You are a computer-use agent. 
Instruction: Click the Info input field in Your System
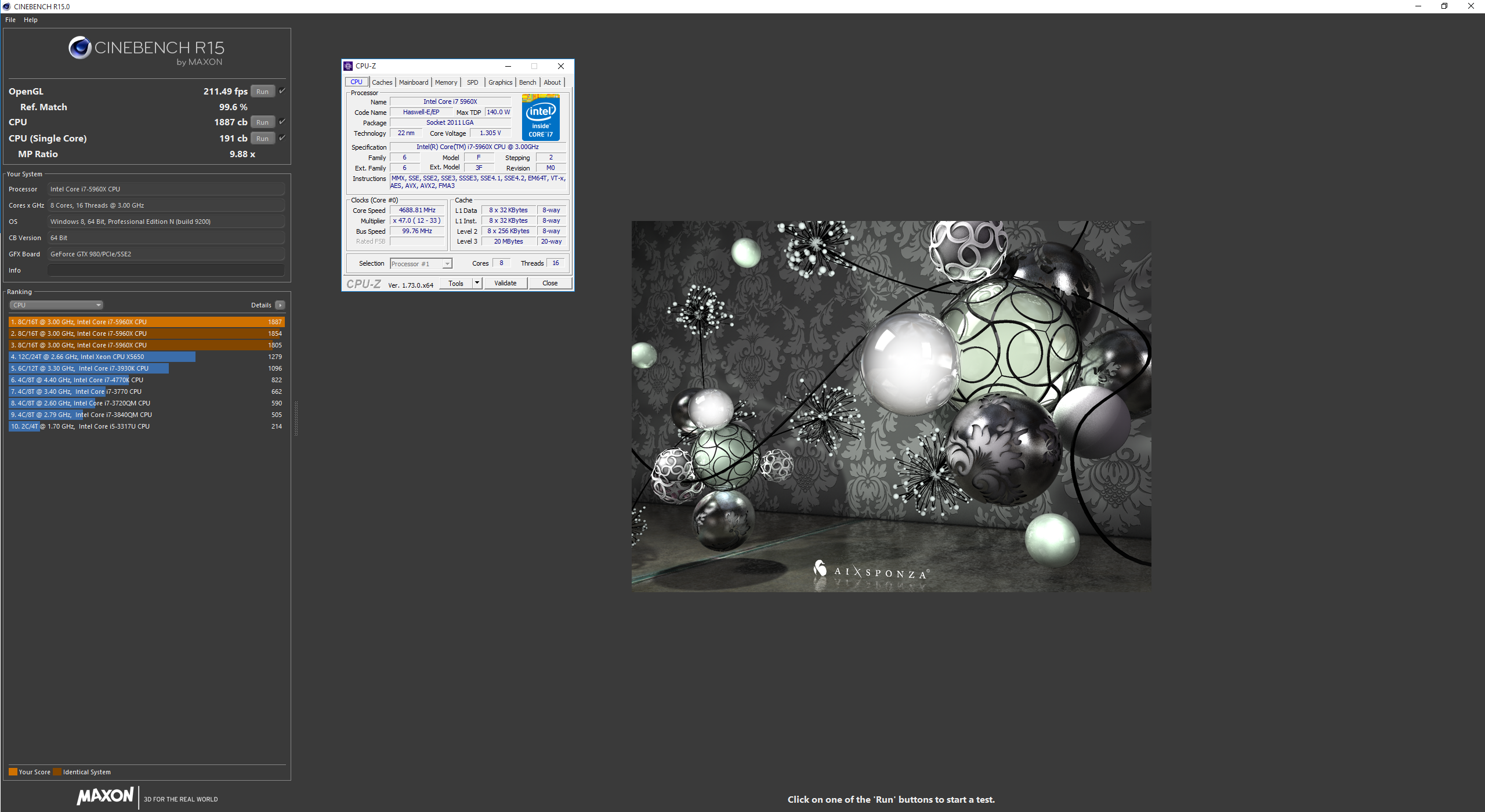(166, 270)
